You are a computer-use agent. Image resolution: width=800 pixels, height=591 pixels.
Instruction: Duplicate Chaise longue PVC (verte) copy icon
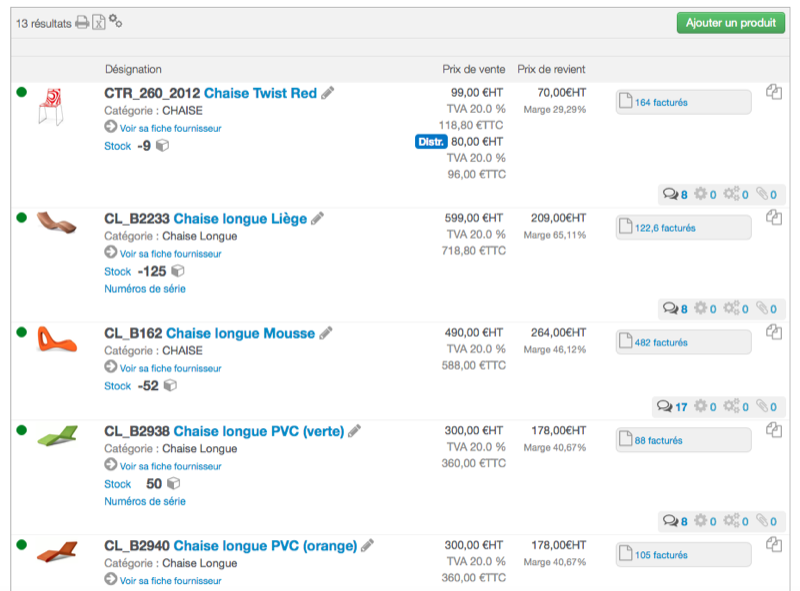[x=773, y=430]
